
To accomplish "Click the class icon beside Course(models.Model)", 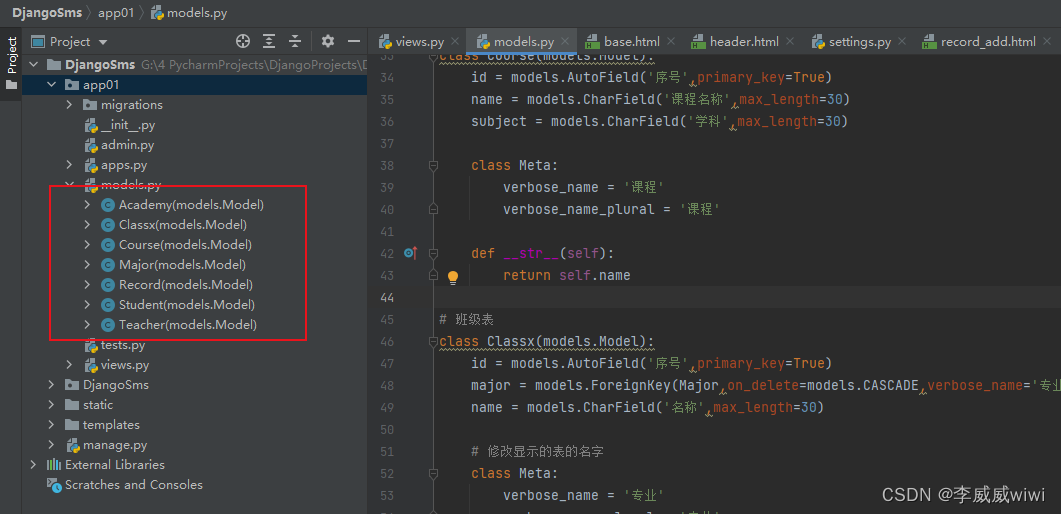I will [x=107, y=245].
